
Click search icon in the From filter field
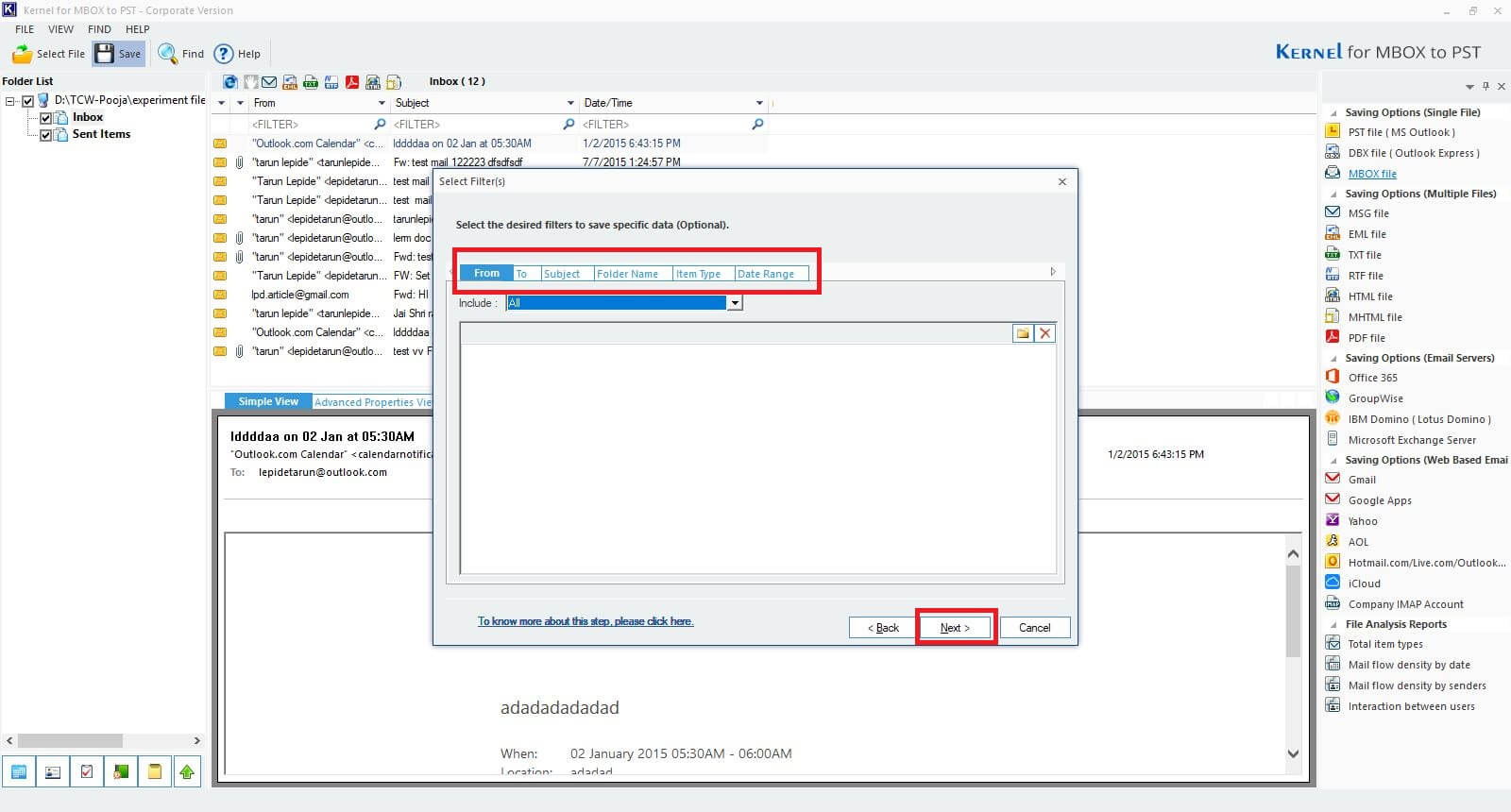(x=380, y=124)
